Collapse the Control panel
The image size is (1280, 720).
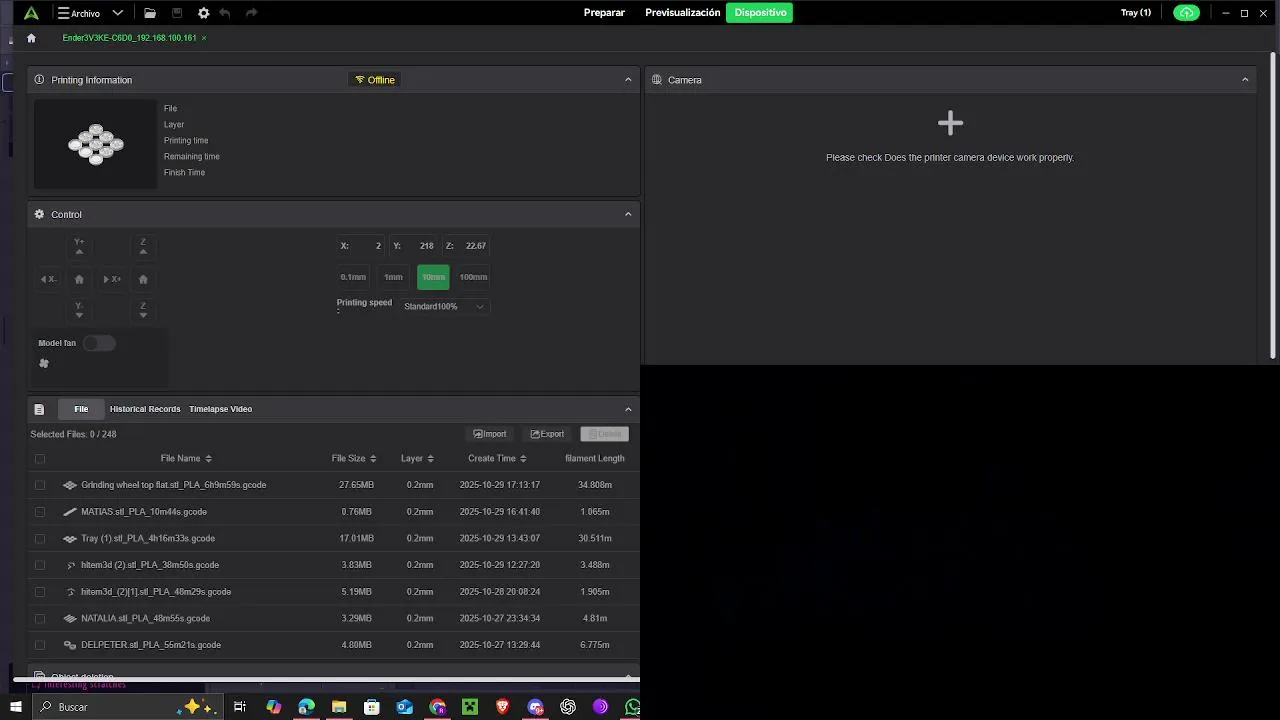pos(628,214)
